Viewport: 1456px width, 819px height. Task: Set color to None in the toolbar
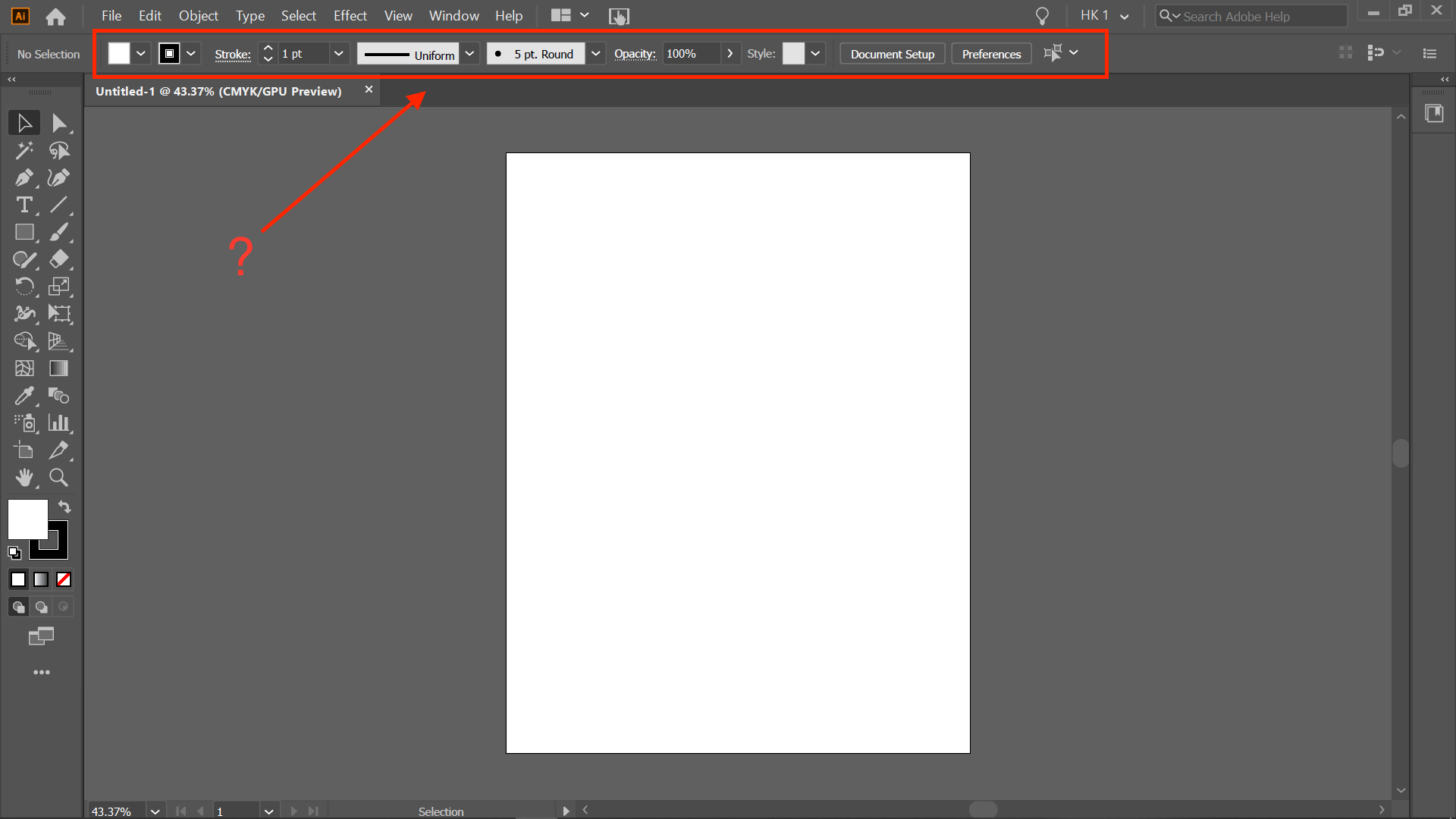[64, 579]
